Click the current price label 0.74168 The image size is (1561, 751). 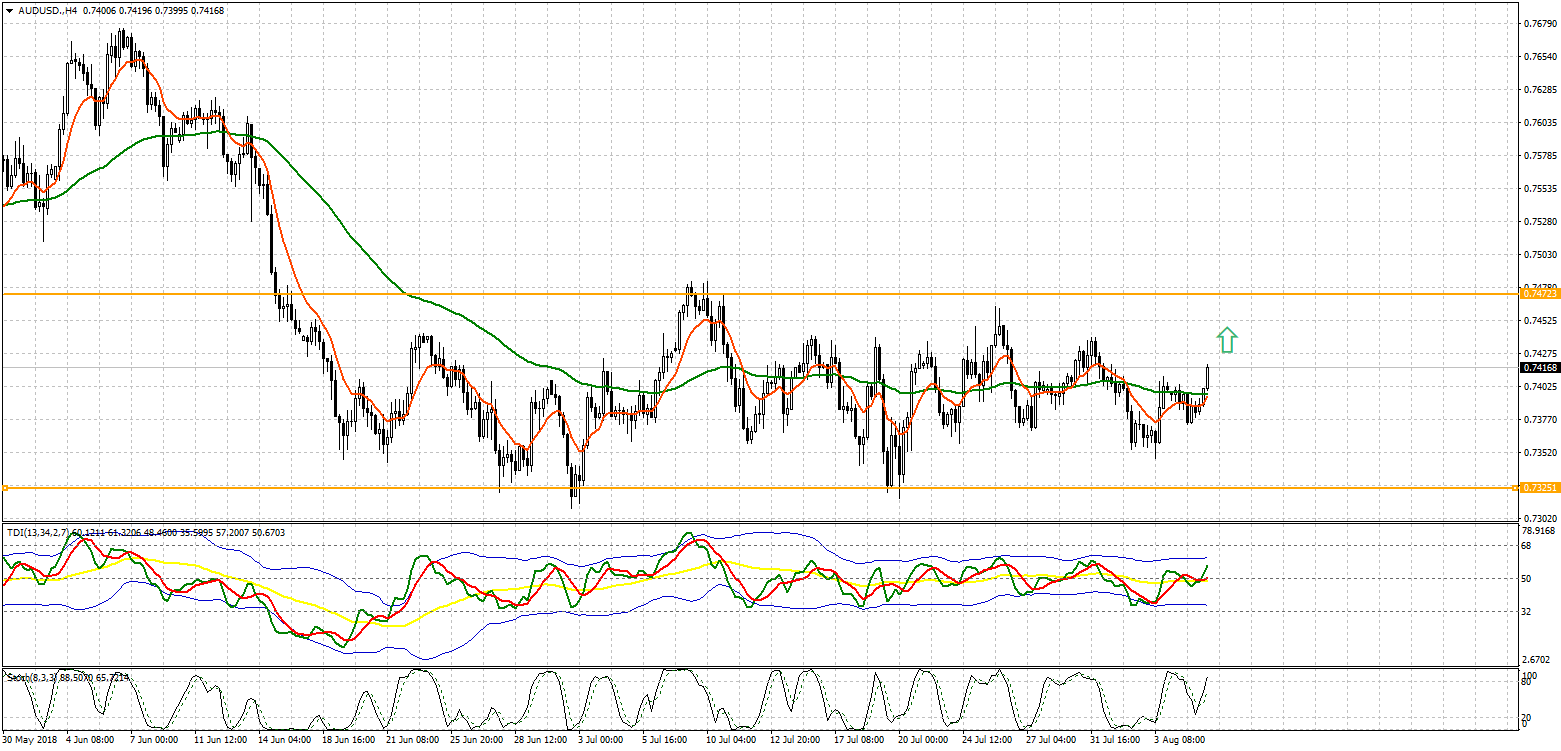[1539, 368]
